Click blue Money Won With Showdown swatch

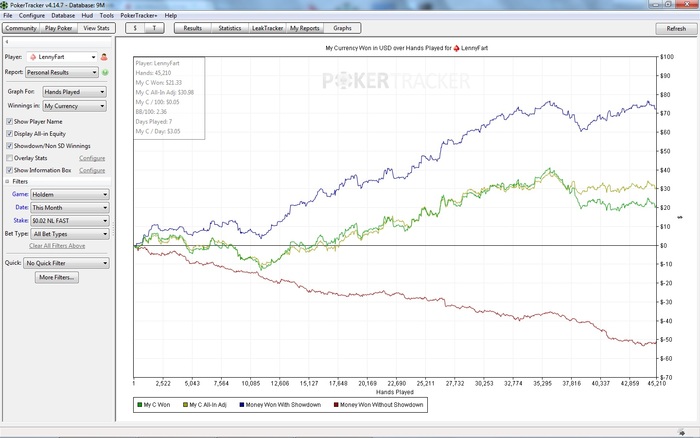tap(242, 405)
